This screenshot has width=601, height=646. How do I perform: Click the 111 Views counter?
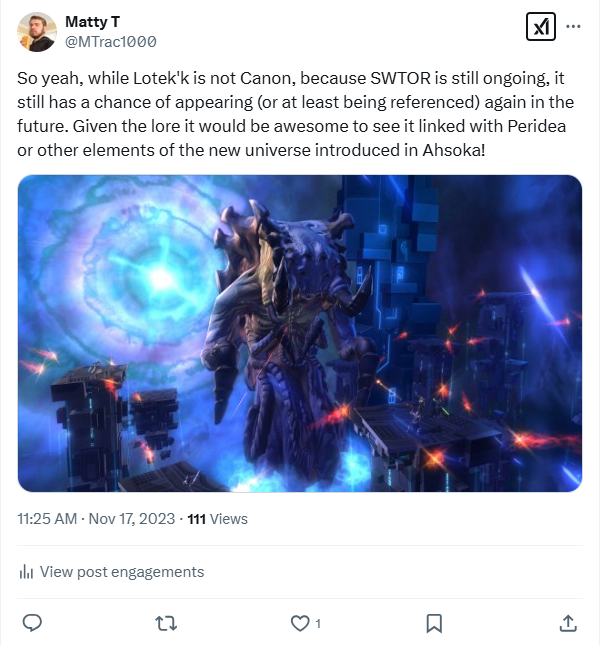tap(217, 519)
